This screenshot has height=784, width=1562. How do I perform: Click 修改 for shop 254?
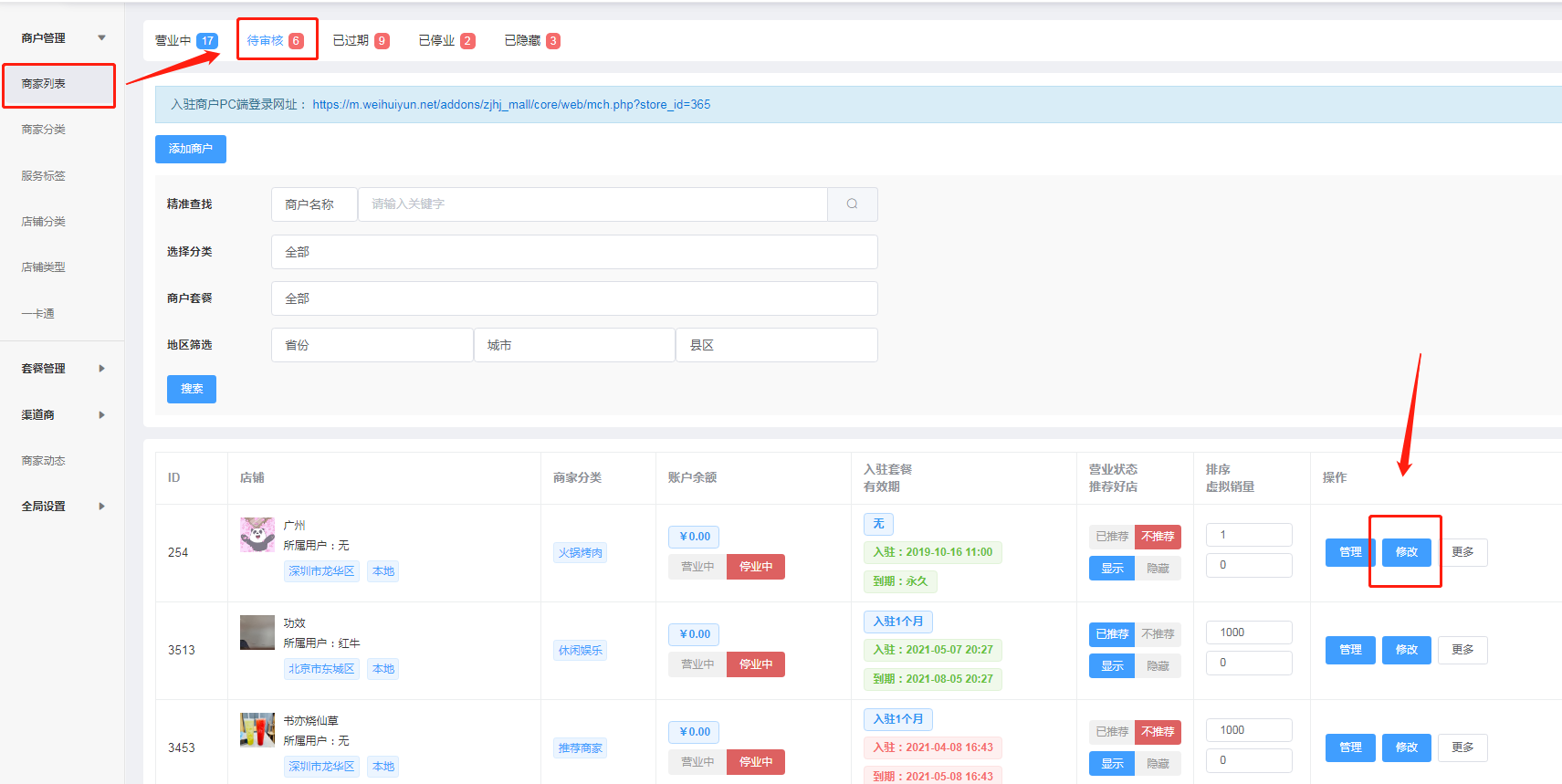tap(1406, 552)
